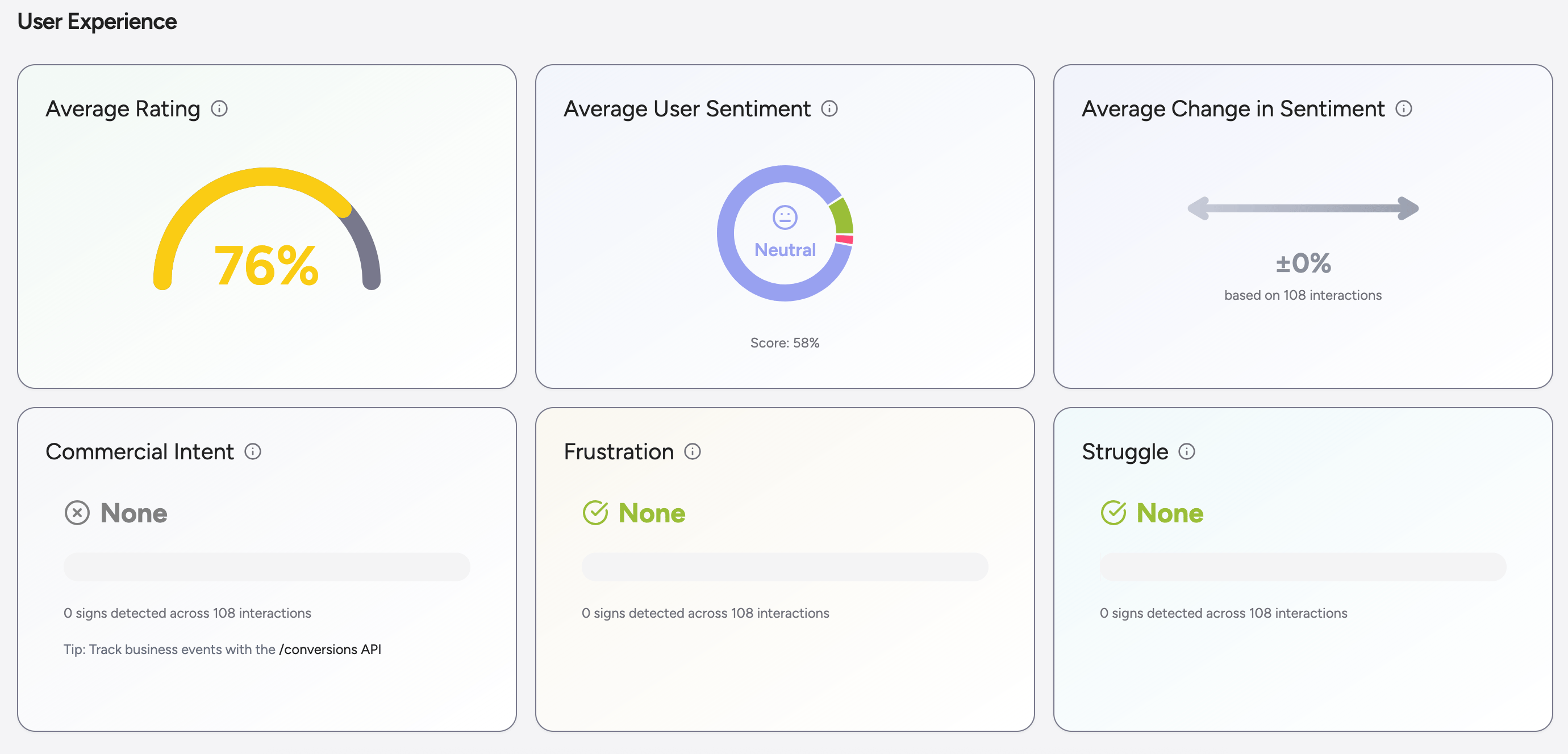
Task: Click the Struggle card title
Action: coord(1125,452)
